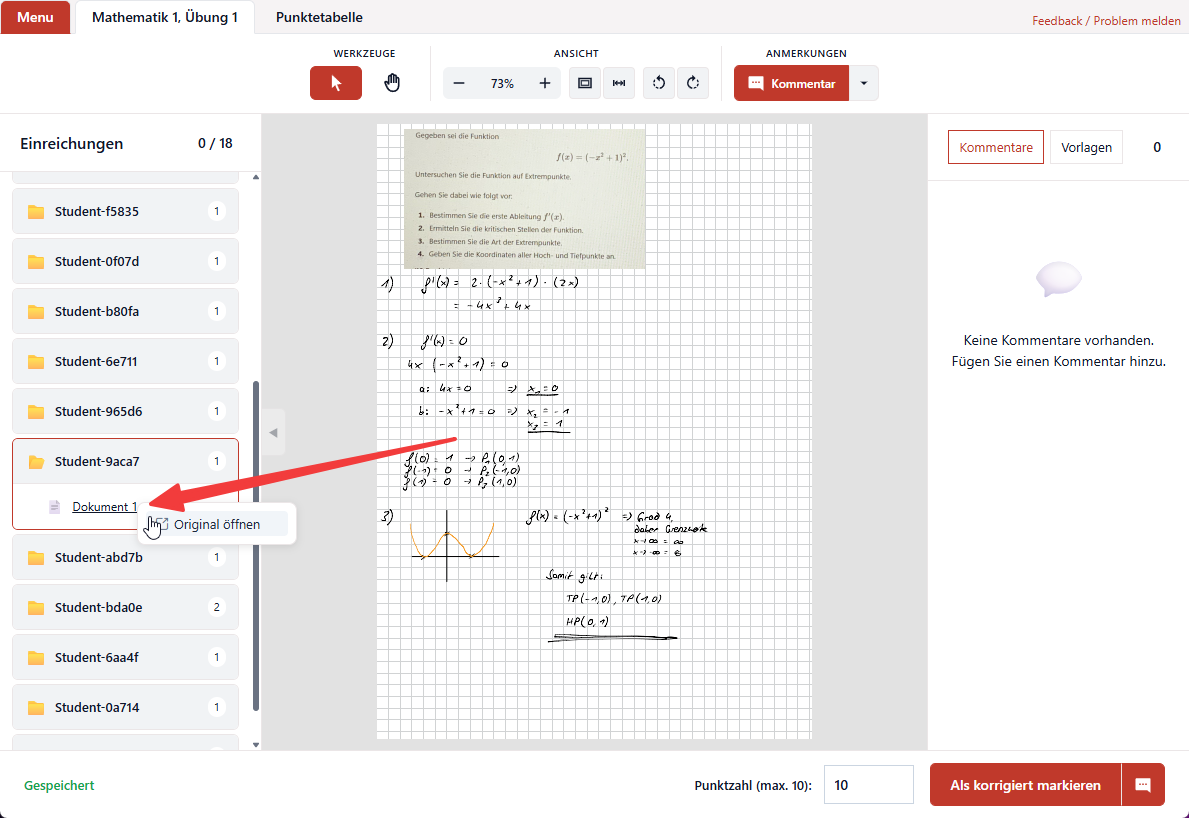Click scroll-down arrow of submissions list

click(x=256, y=744)
